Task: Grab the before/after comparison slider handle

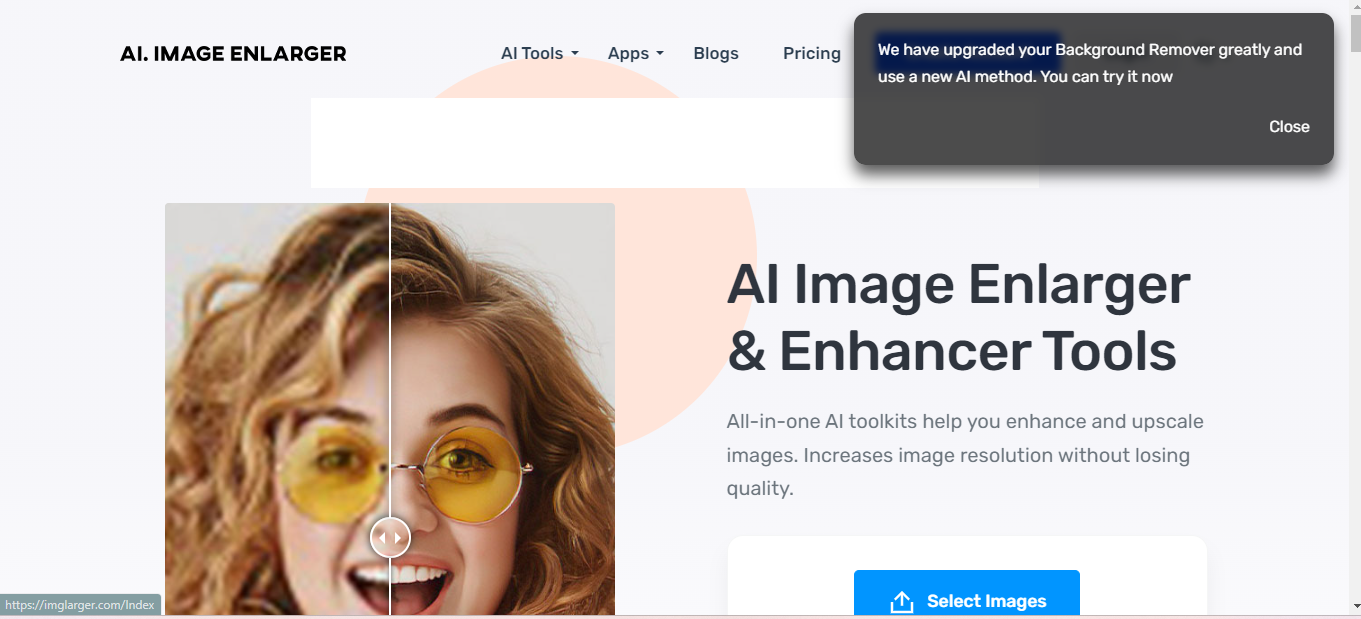Action: point(390,538)
